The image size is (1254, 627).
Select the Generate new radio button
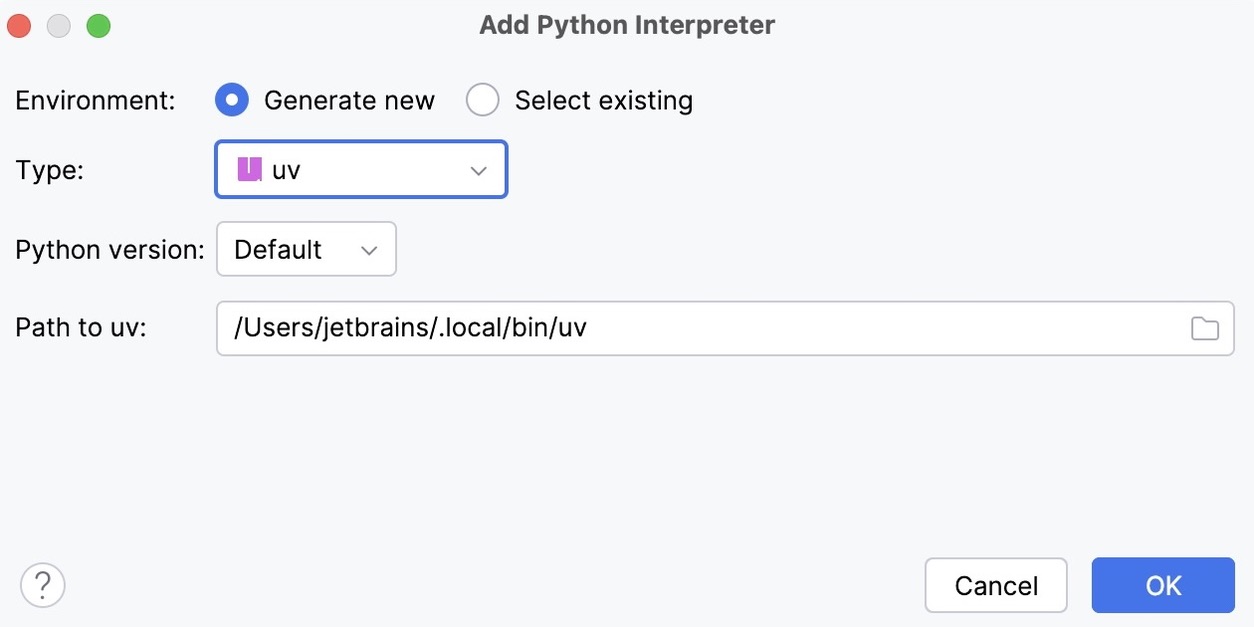[232, 100]
